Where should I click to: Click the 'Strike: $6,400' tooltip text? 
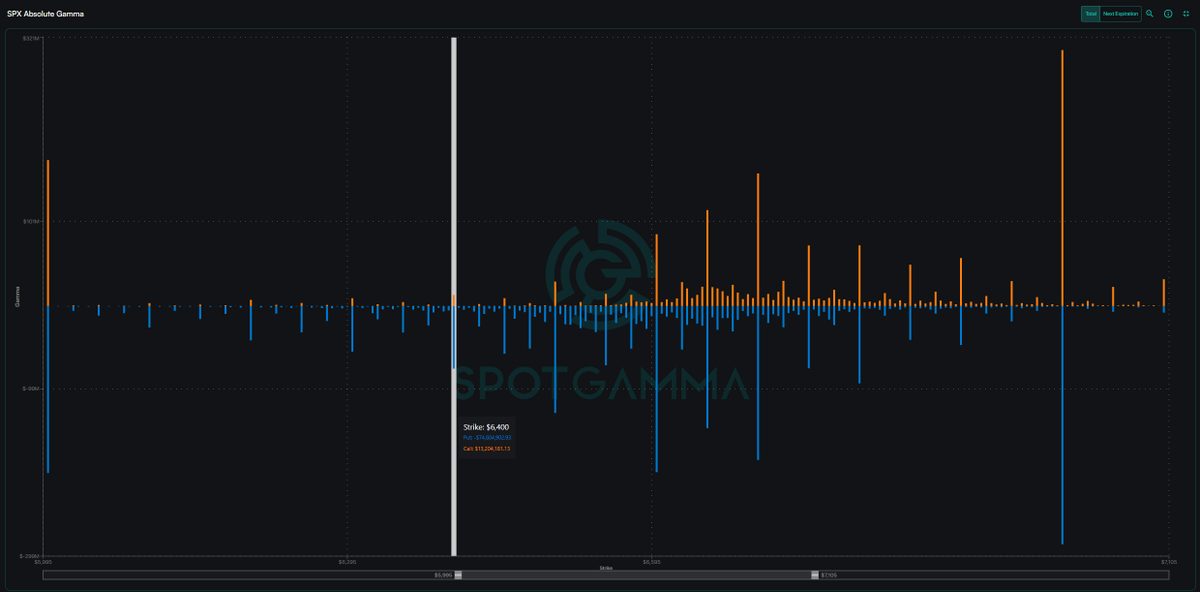point(486,427)
